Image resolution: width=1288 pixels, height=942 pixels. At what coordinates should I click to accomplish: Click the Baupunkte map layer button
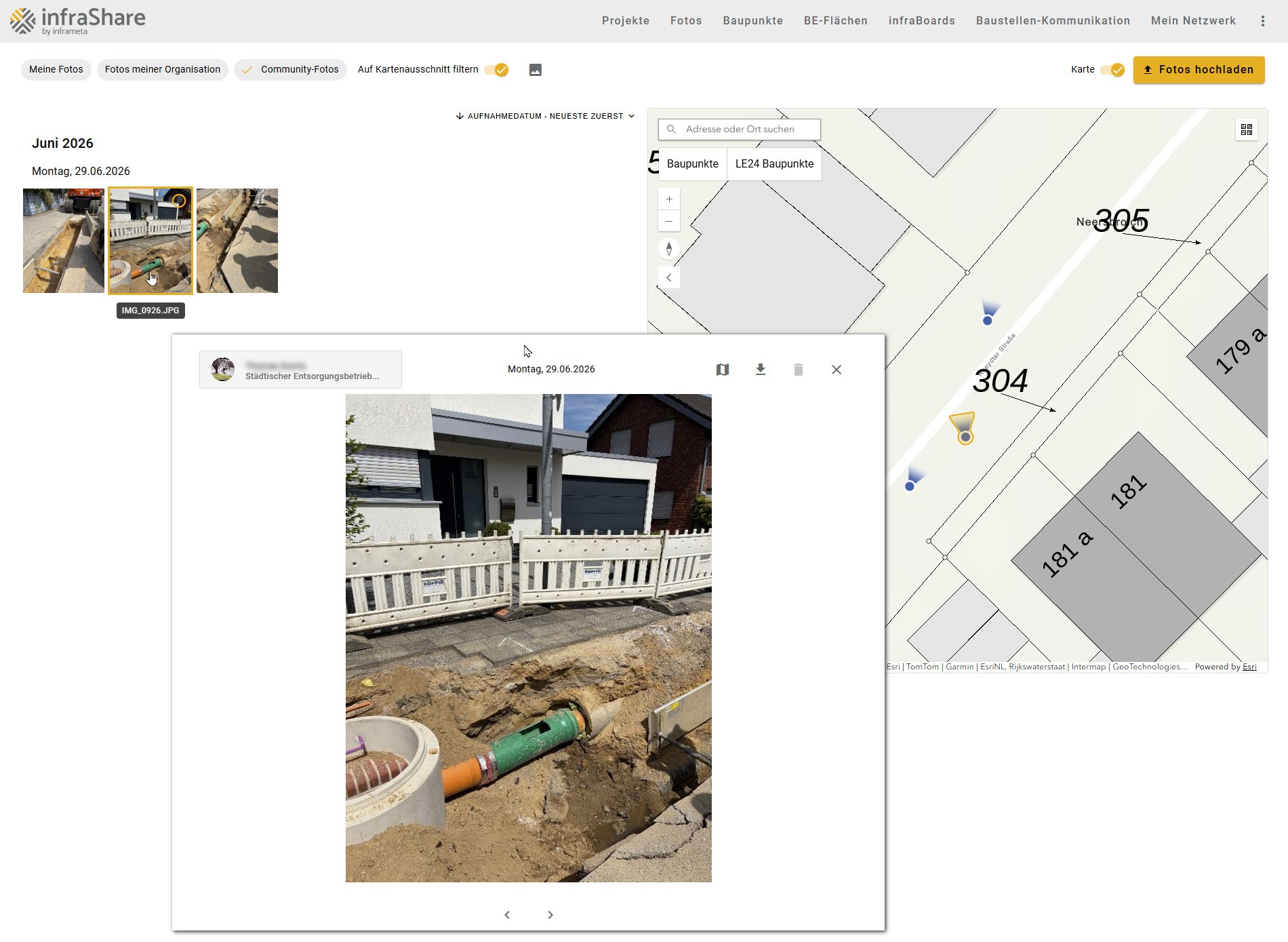point(693,164)
